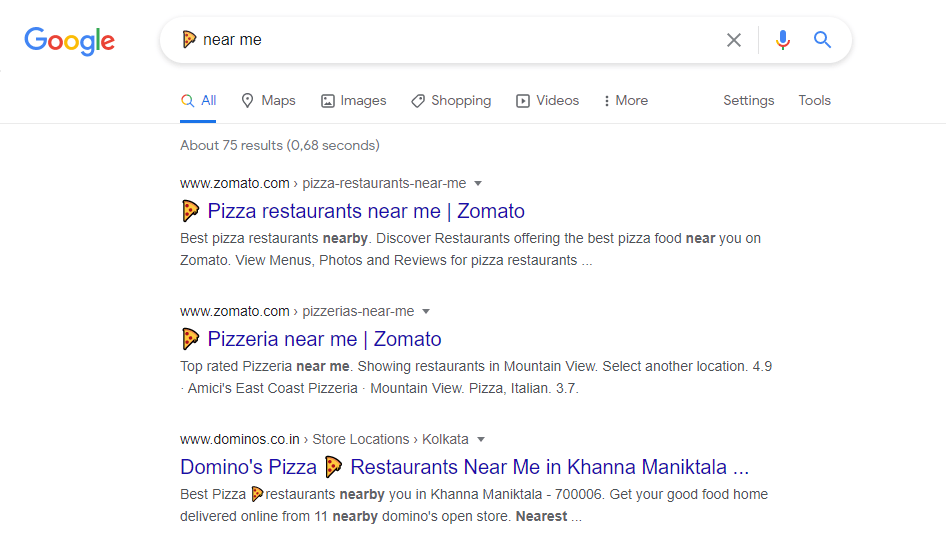Click the blue magnifying glass search button
The image size is (946, 536).
[x=823, y=40]
